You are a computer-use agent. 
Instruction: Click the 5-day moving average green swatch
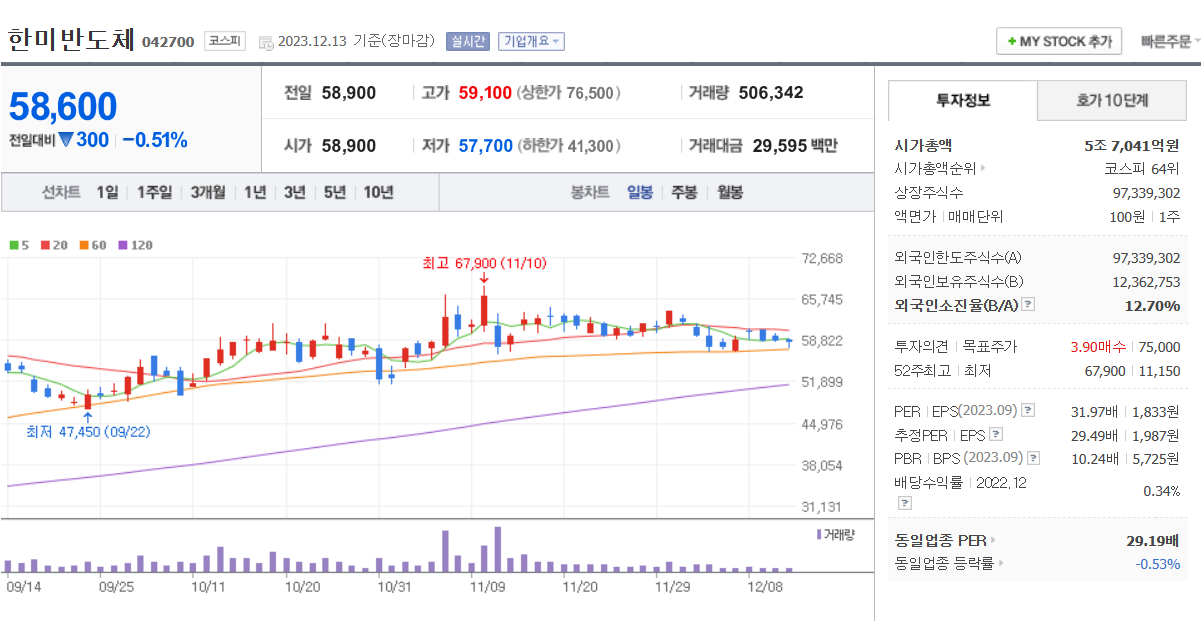coord(13,244)
